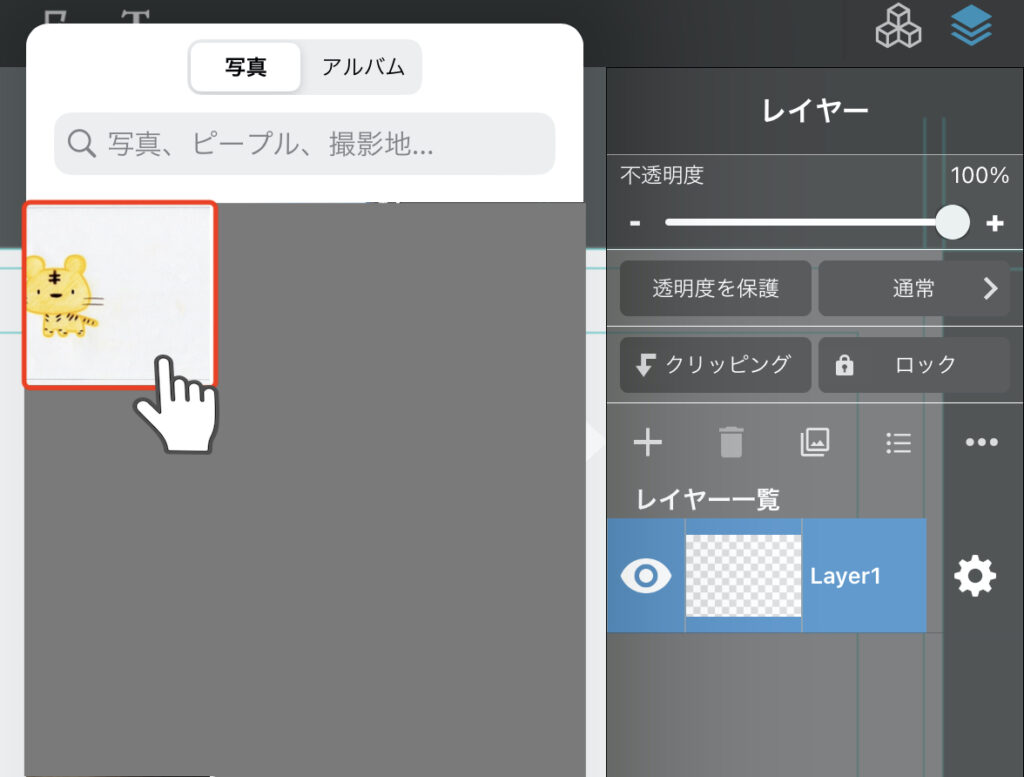1024x777 pixels.
Task: Open more layer options ellipsis
Action: 981,442
